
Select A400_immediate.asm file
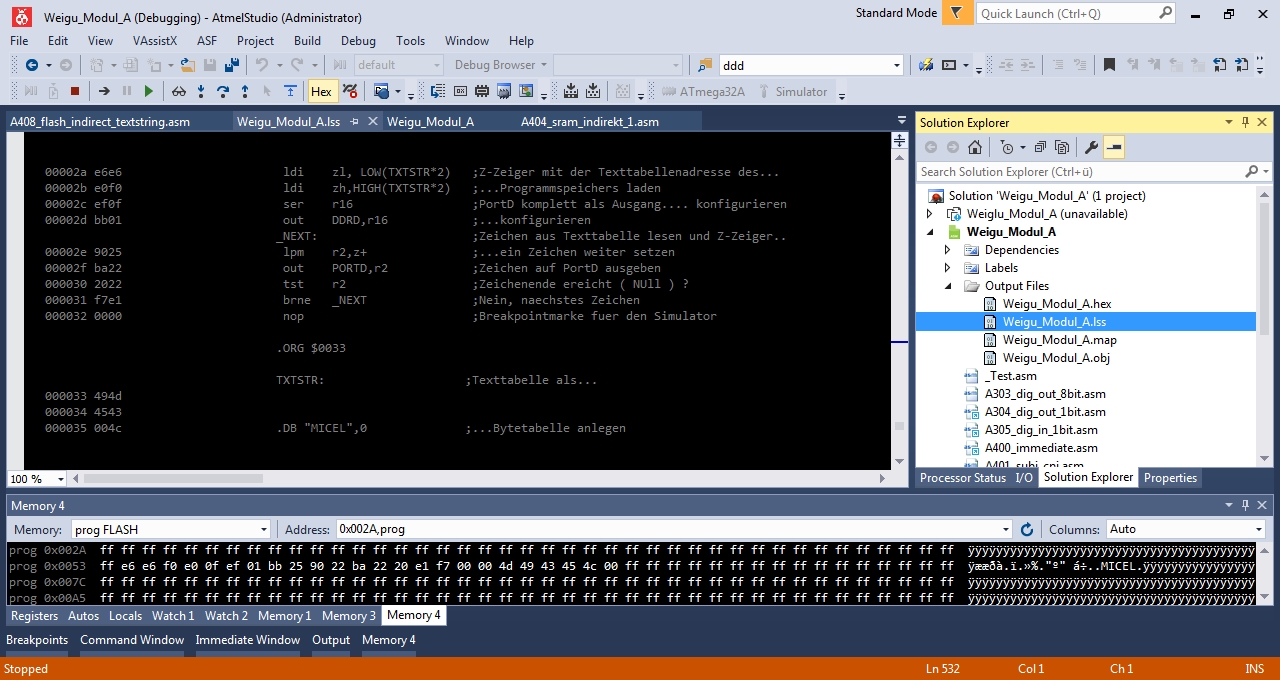pos(1041,448)
